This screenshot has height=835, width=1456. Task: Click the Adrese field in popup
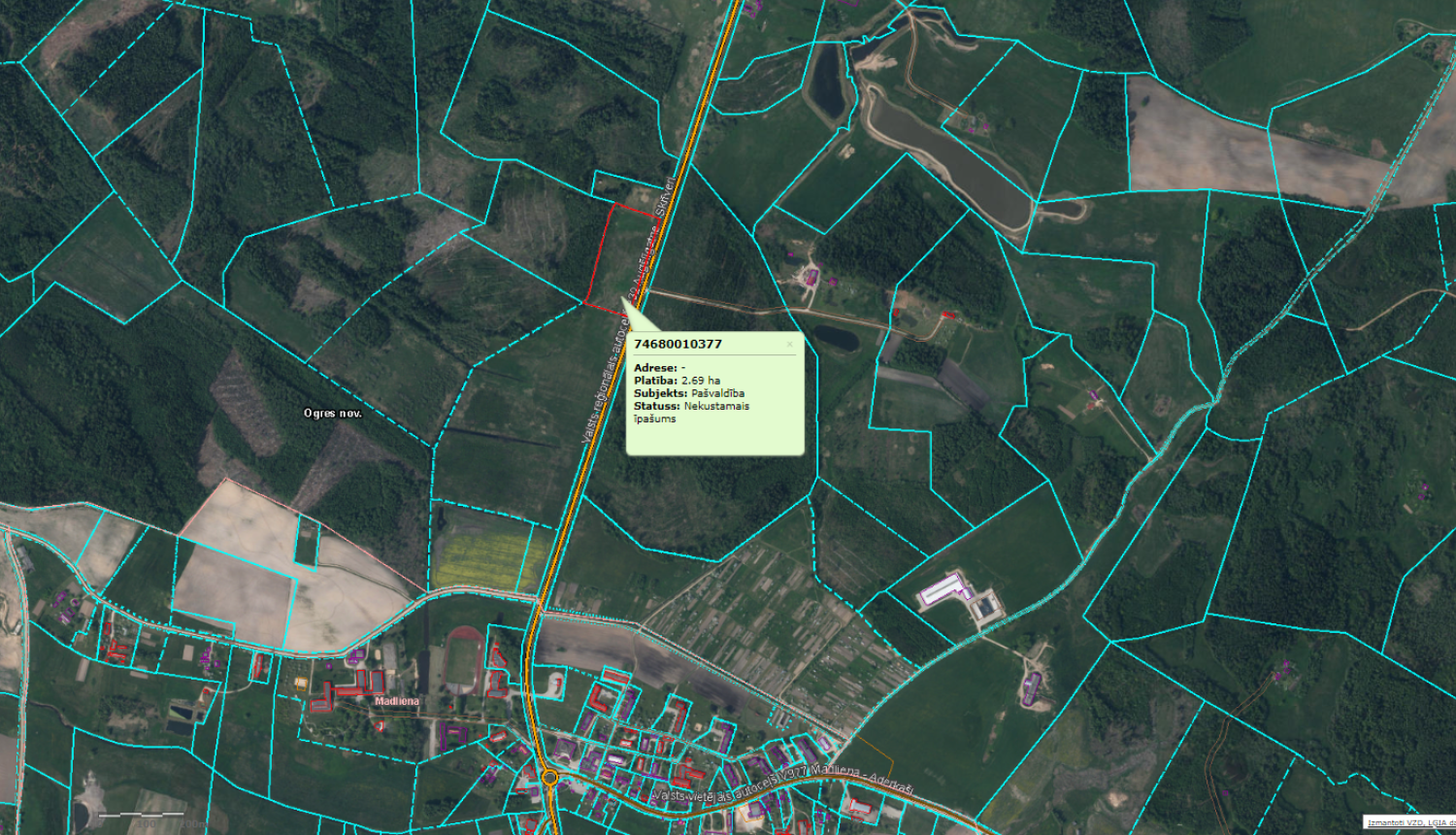(659, 368)
